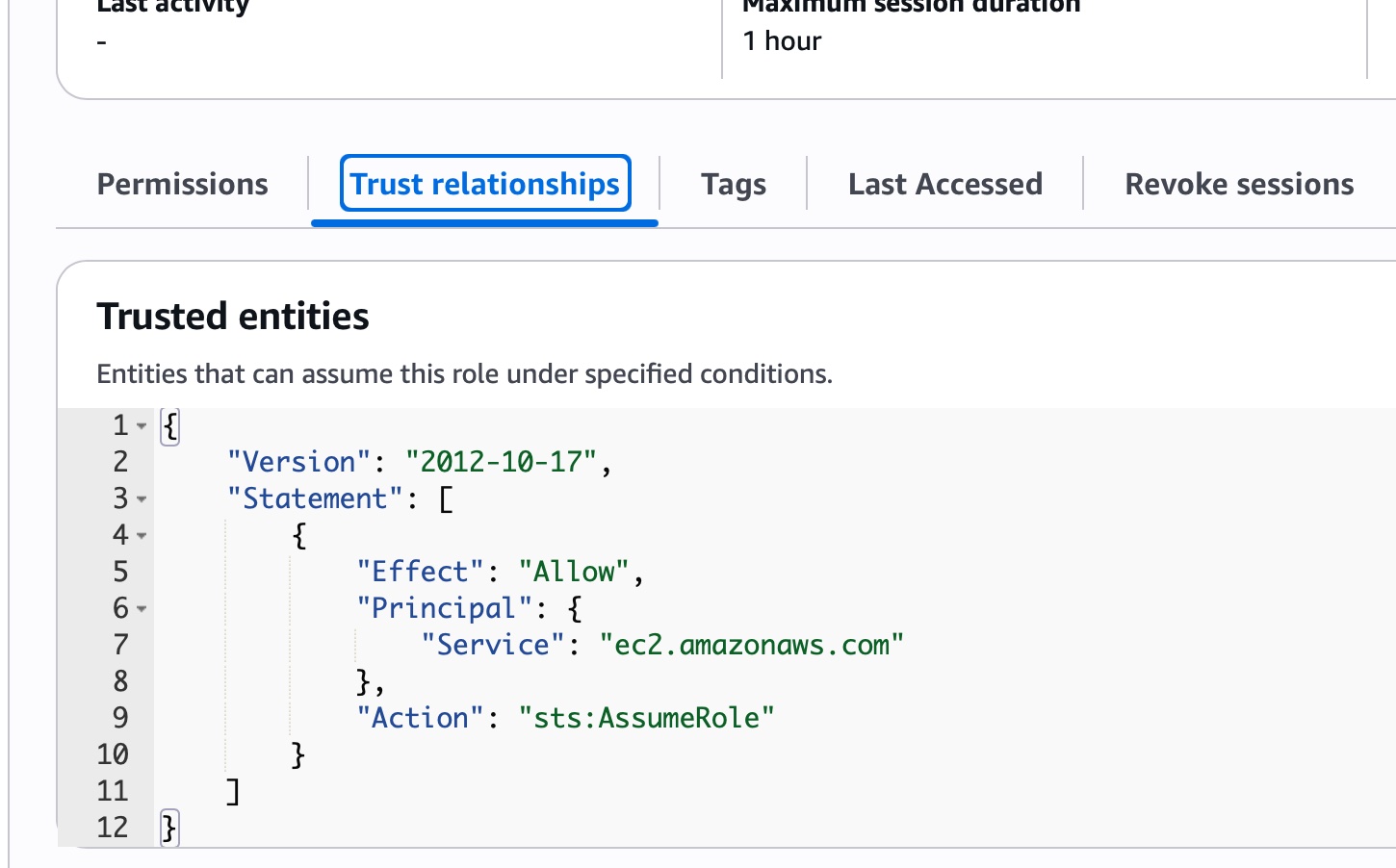The height and width of the screenshot is (868, 1396).
Task: Click the "Statement" key in the JSON
Action: (x=315, y=498)
